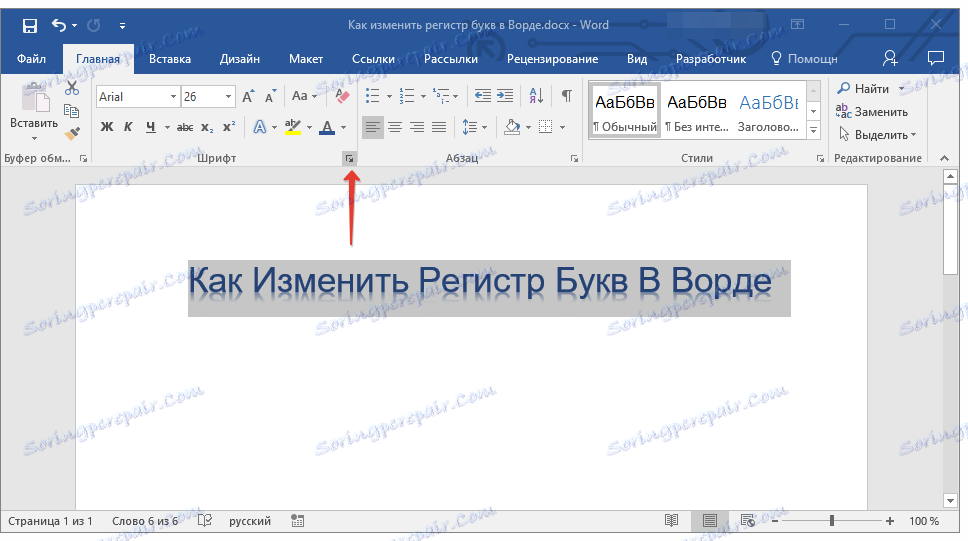Apply shading with paint bucket icon

click(512, 127)
